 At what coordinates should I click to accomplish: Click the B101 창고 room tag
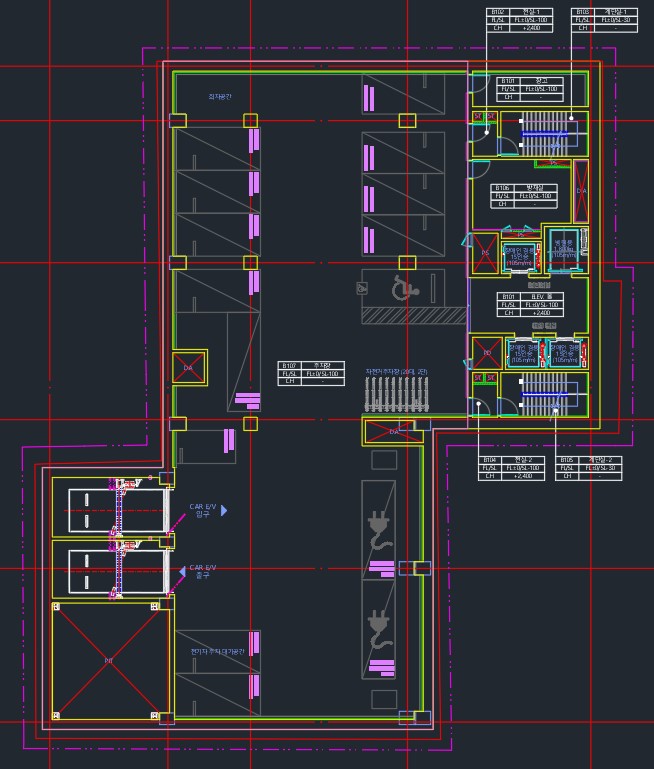[x=529, y=88]
